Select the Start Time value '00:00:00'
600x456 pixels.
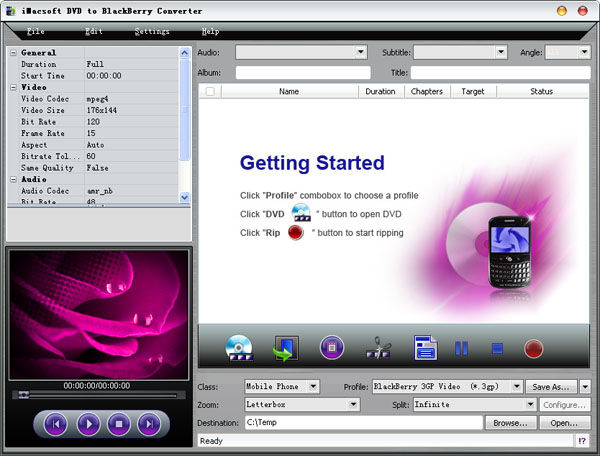104,76
